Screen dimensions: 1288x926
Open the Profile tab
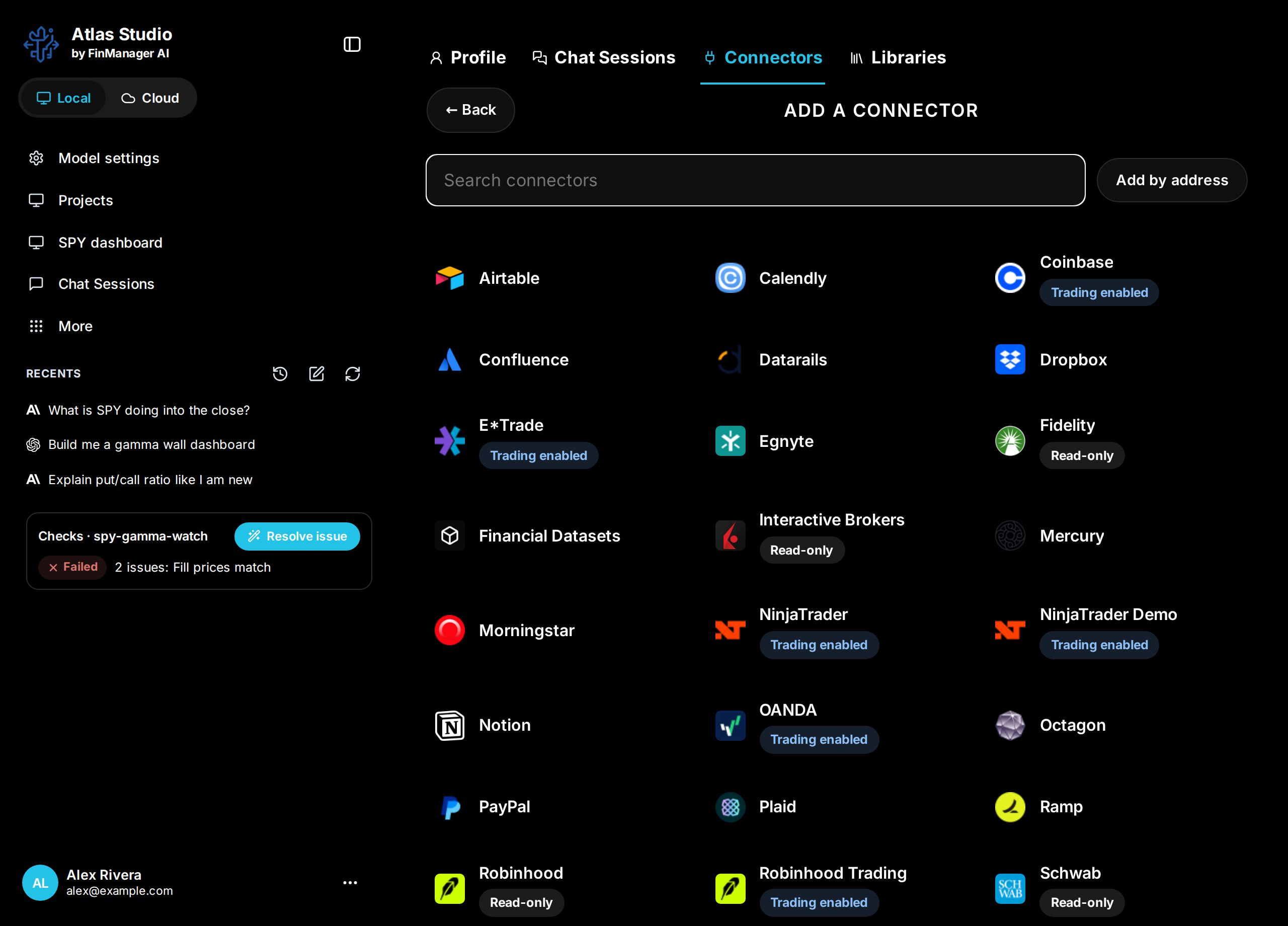468,57
